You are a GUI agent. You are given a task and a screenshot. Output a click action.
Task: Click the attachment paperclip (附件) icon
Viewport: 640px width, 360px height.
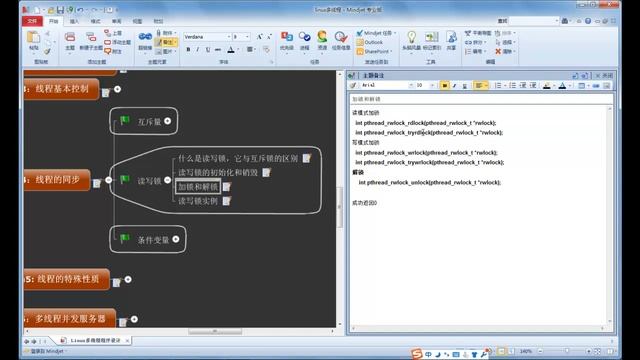(159, 33)
